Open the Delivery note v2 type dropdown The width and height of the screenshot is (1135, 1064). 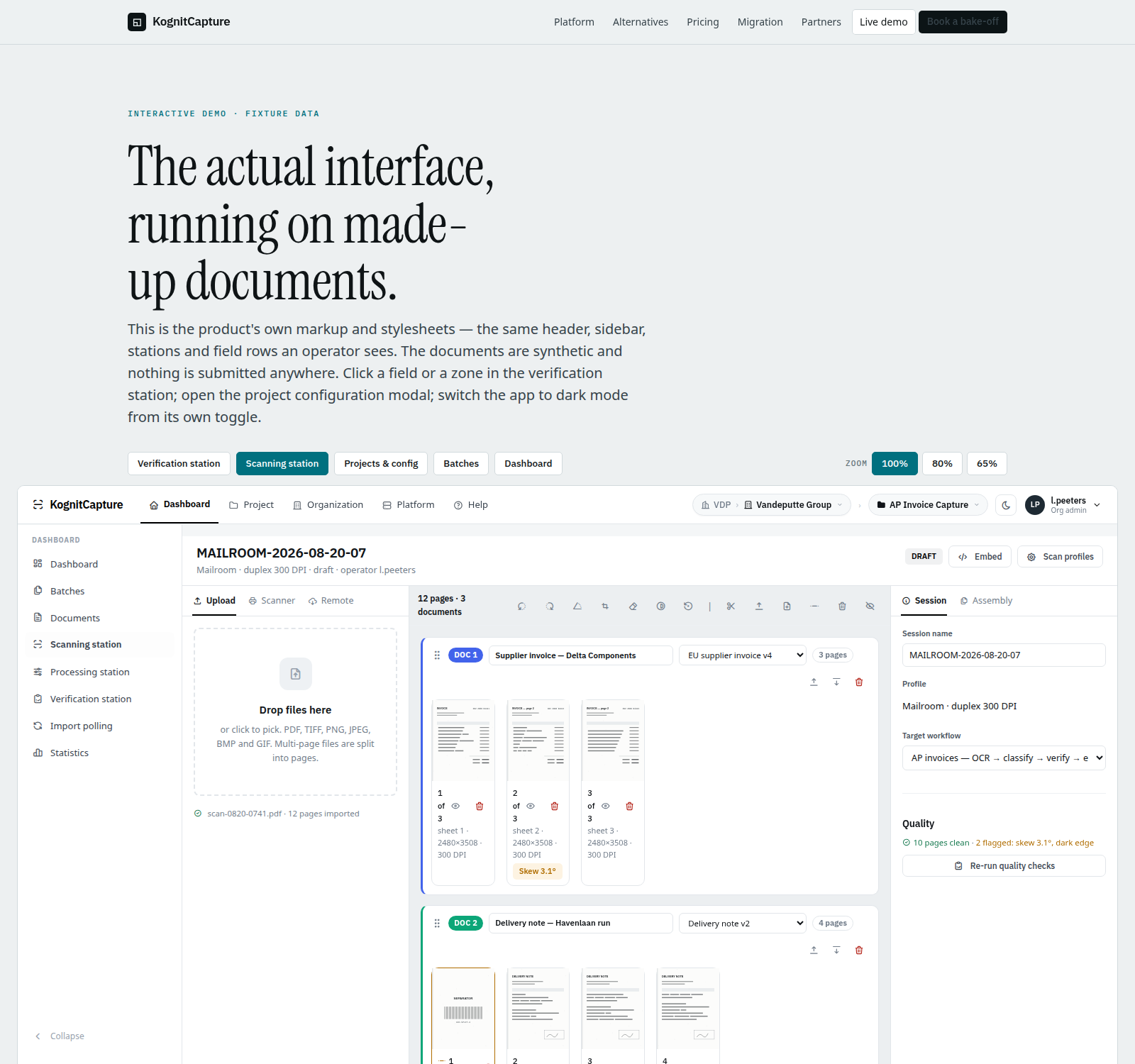(x=743, y=924)
